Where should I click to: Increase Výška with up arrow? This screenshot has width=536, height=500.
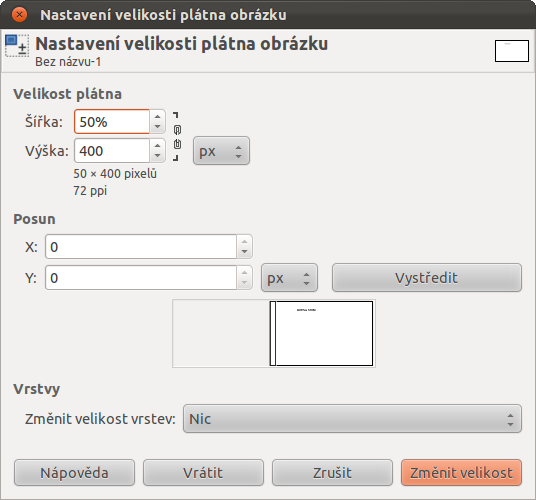click(158, 145)
